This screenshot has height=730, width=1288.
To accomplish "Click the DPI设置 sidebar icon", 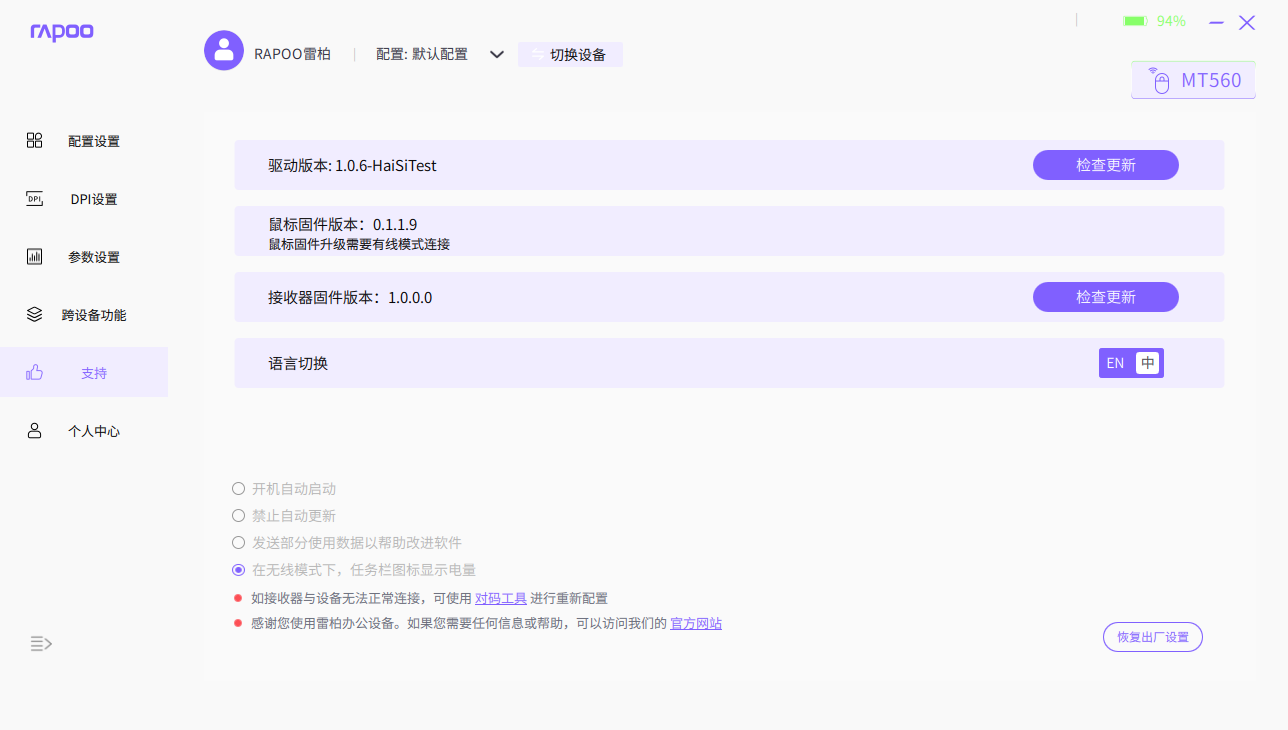I will click(x=34, y=199).
